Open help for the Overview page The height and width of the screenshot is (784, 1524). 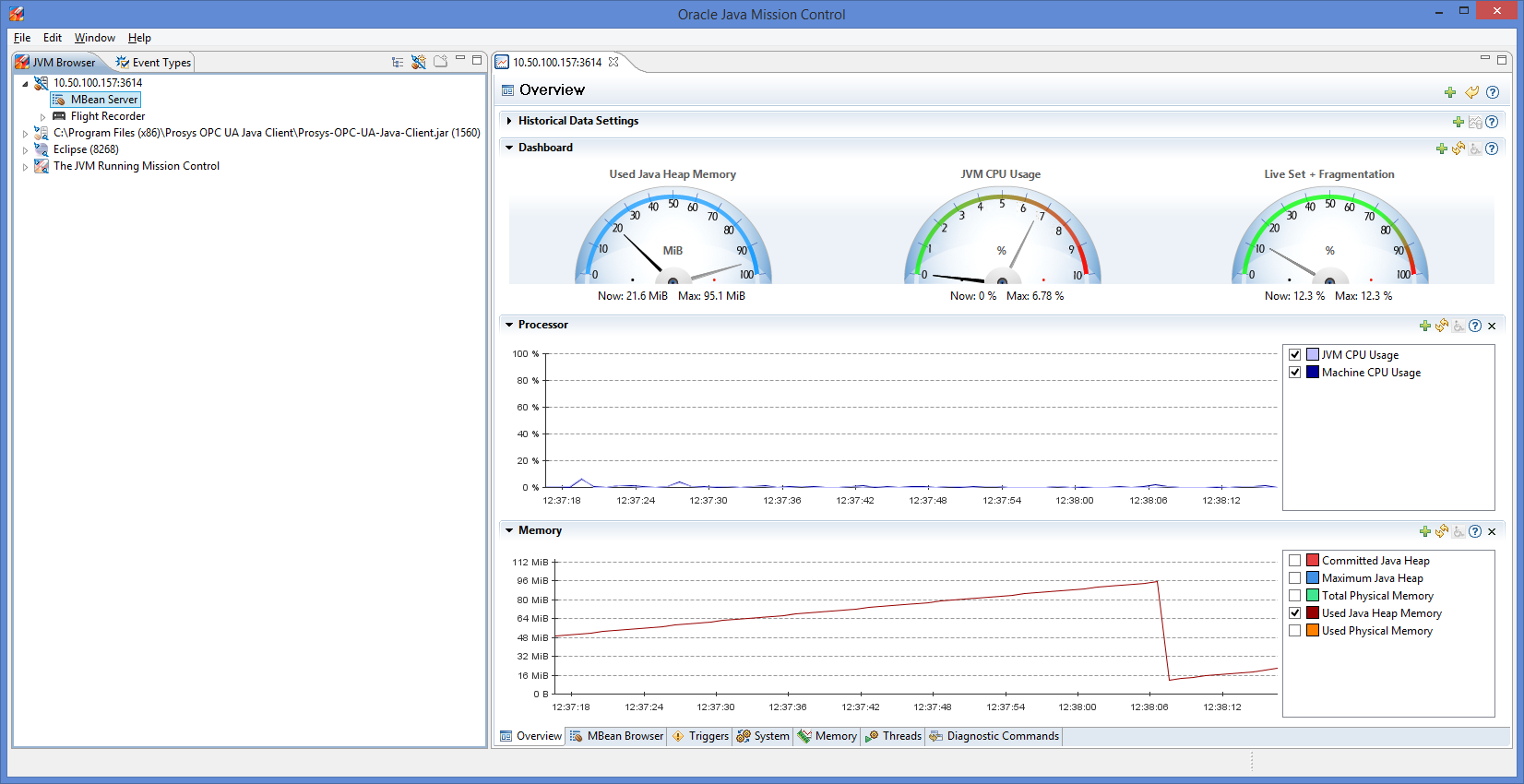tap(1493, 92)
